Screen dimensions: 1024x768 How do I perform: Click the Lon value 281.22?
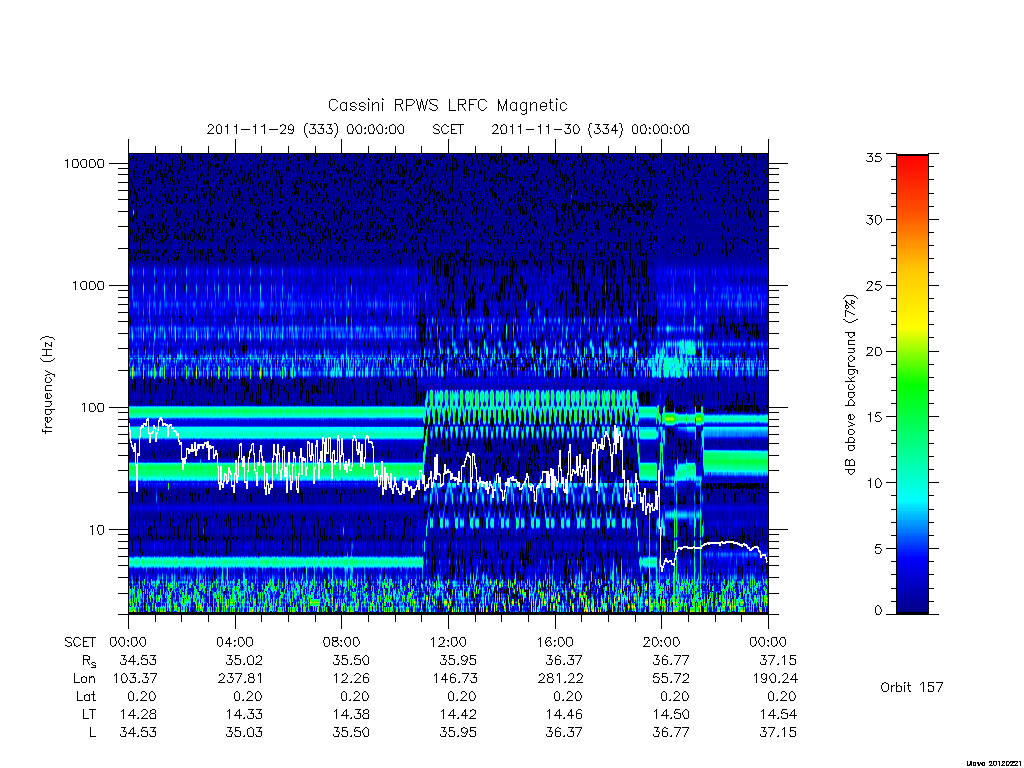(560, 679)
